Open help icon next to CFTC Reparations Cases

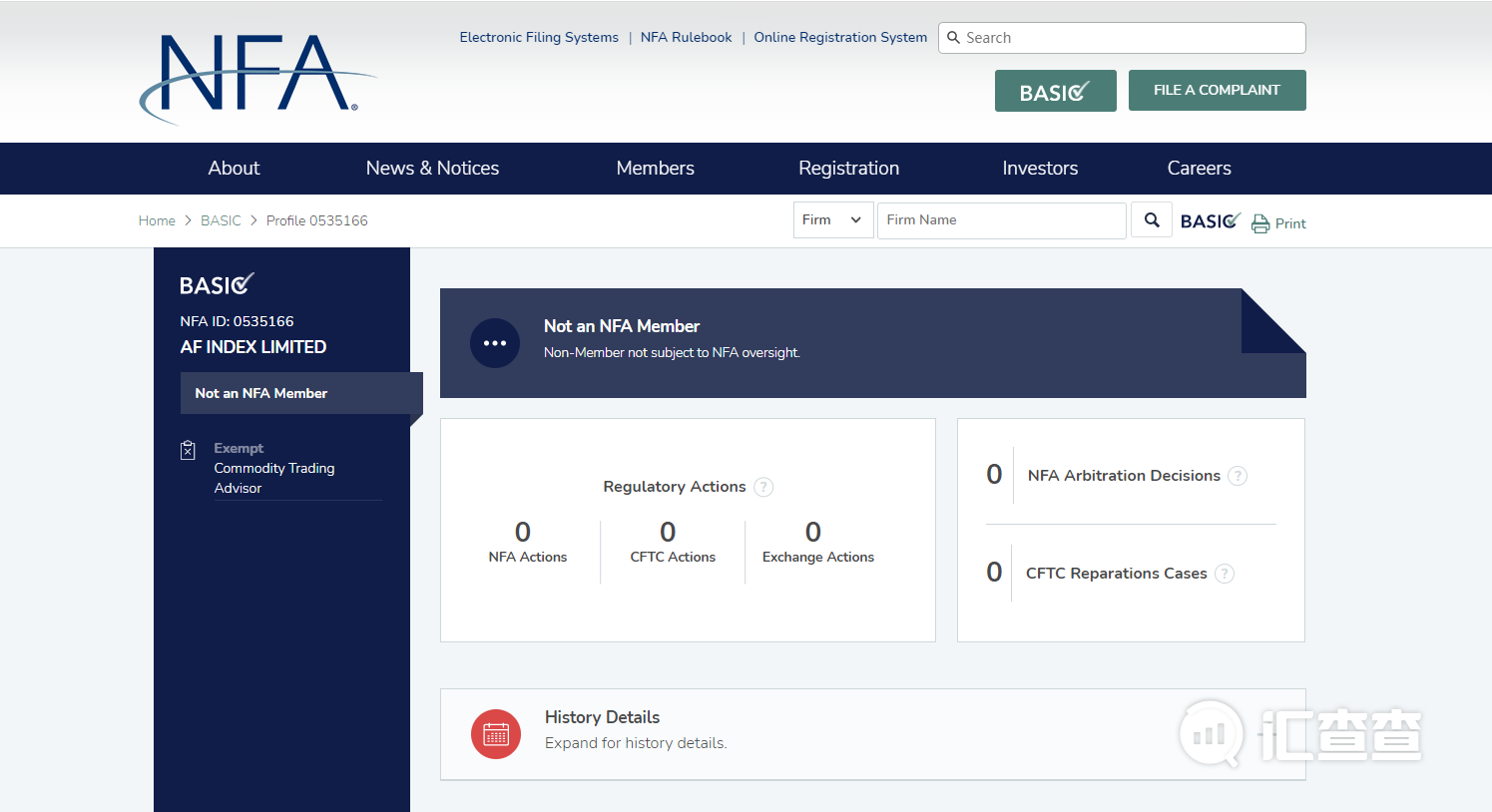(x=1225, y=574)
